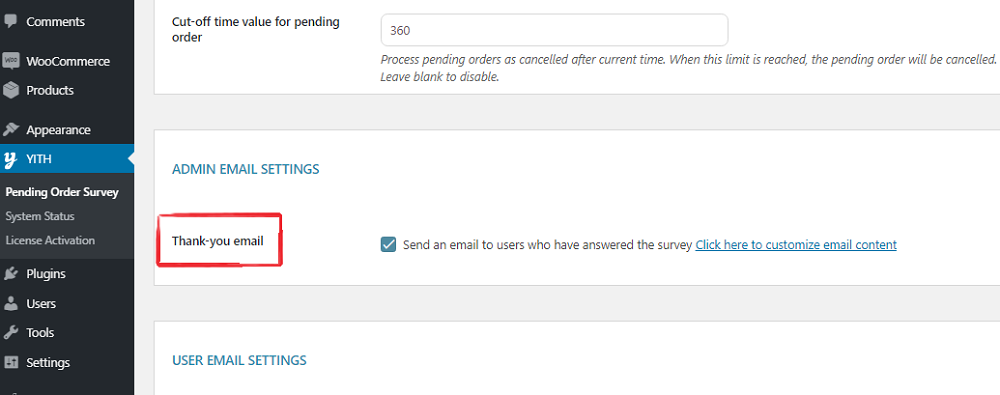The height and width of the screenshot is (395, 1000).
Task: Click the Plugins plug icon
Action: coord(10,274)
